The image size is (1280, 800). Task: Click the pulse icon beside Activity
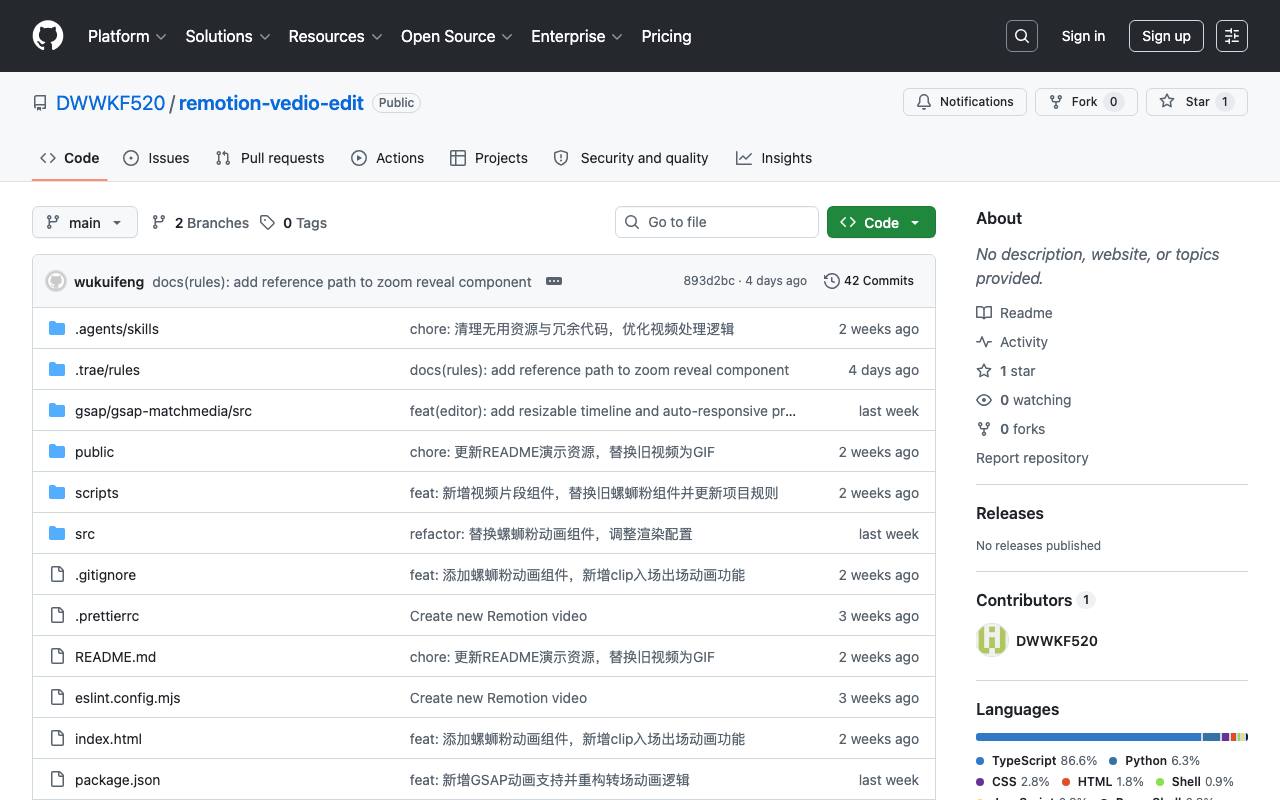tap(984, 342)
